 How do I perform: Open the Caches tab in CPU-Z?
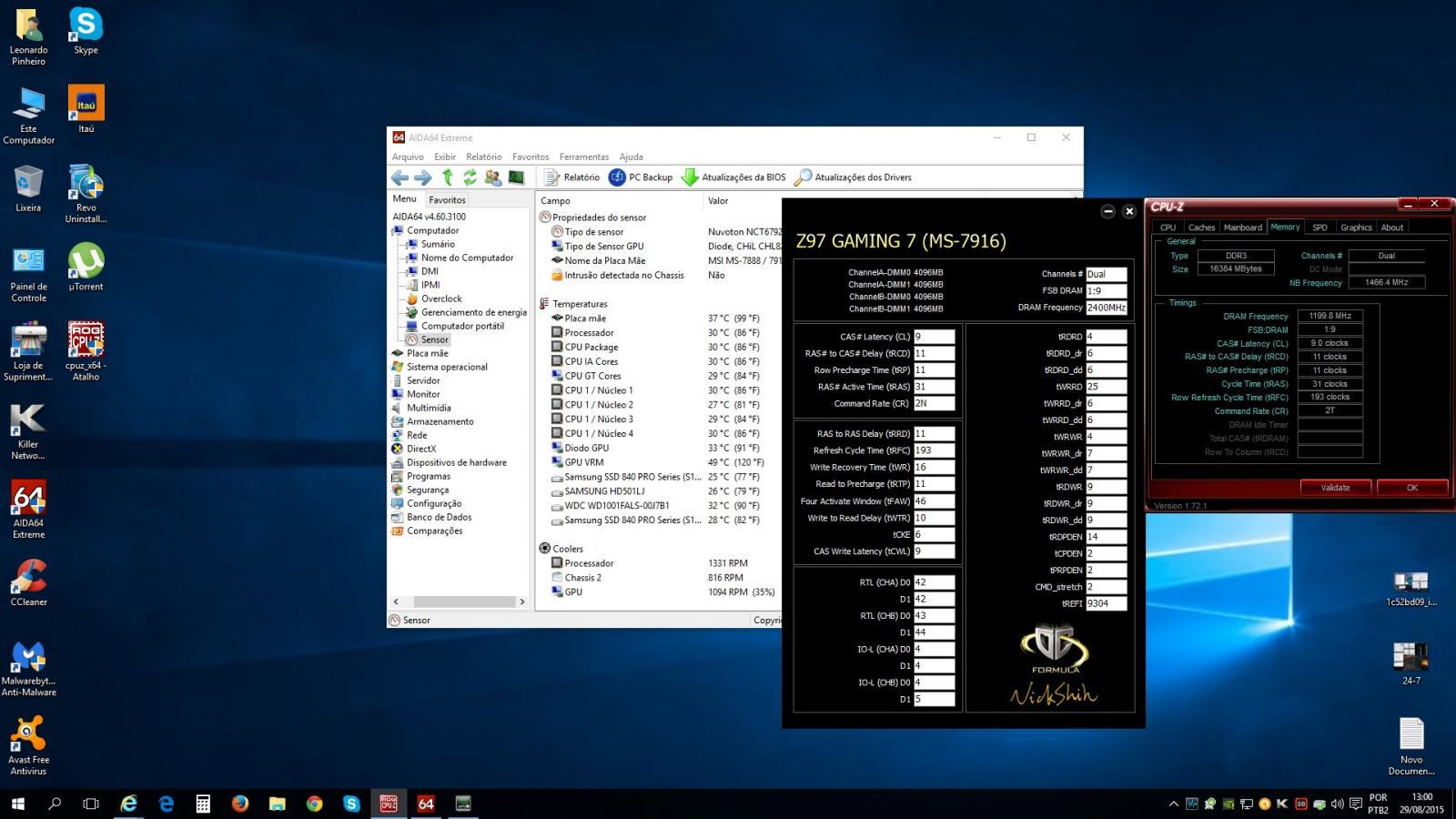click(1201, 227)
